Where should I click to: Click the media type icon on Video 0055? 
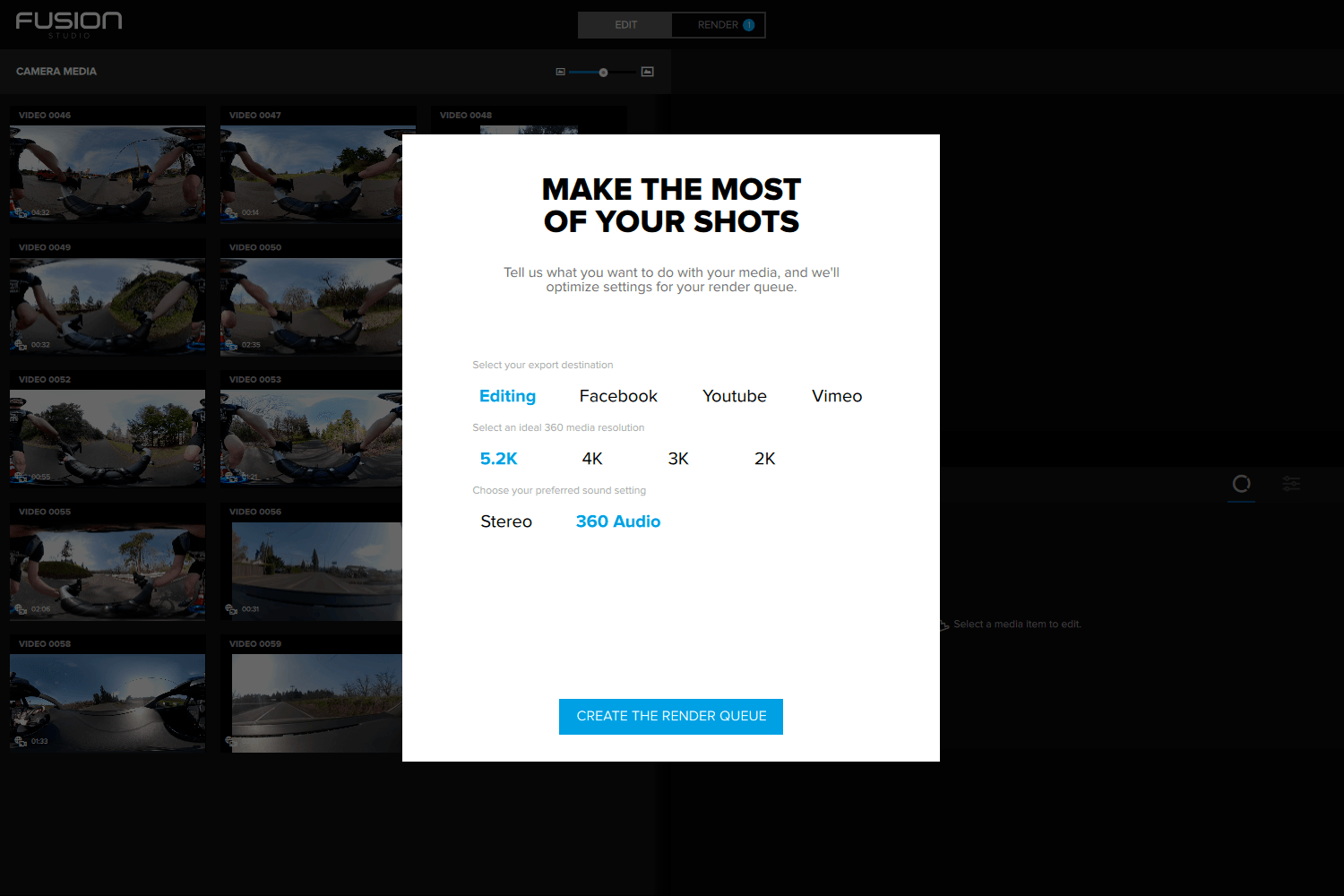pos(20,608)
